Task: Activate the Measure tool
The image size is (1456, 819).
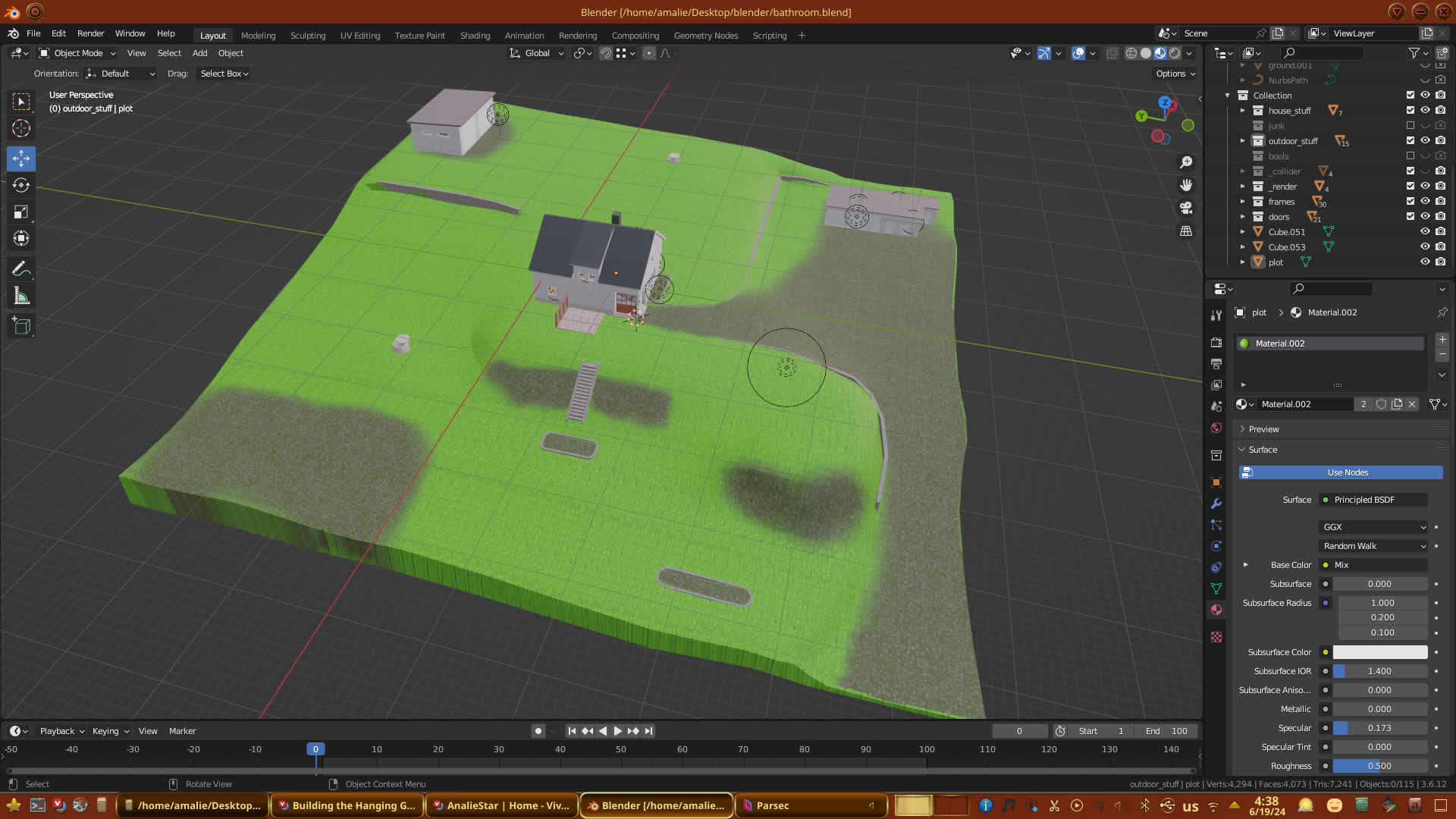Action: coord(21,297)
